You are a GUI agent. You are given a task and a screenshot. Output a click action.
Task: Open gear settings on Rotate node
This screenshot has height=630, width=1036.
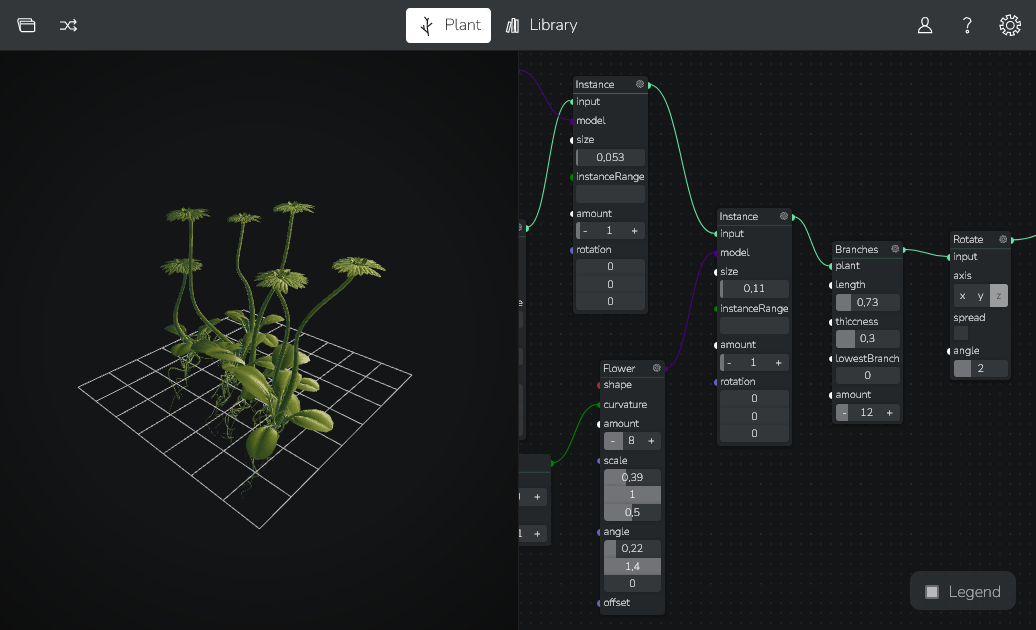1002,239
